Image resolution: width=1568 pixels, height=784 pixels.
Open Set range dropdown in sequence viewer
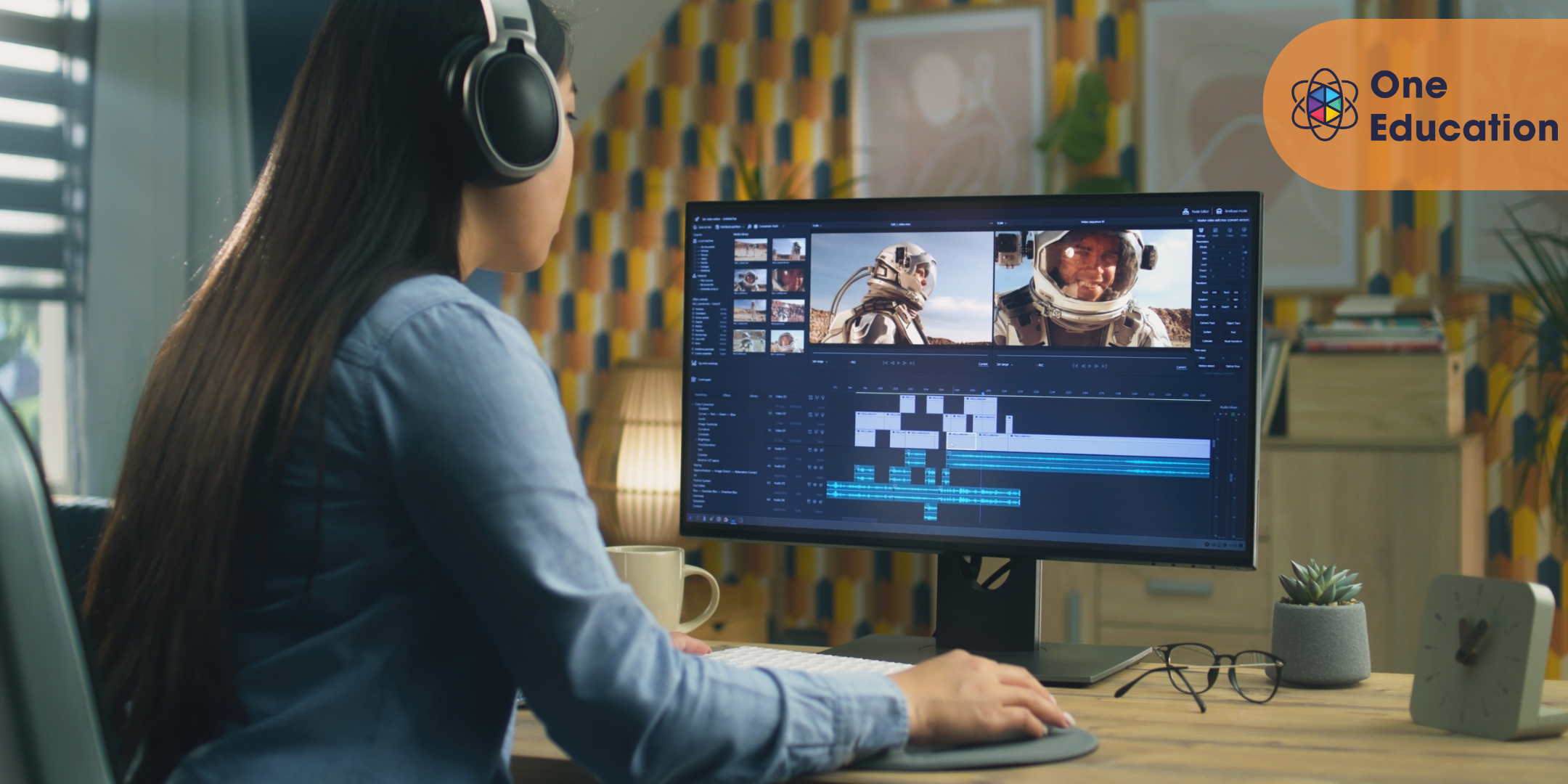(1005, 364)
